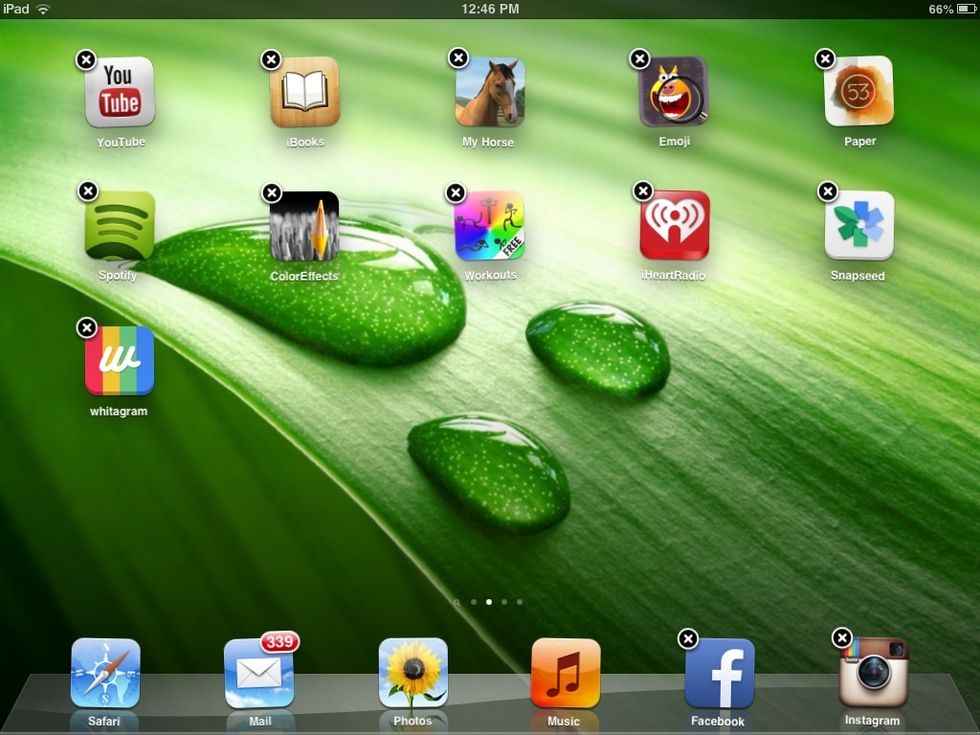Open Mail with unread messages
This screenshot has width=980, height=735.
pyautogui.click(x=259, y=674)
